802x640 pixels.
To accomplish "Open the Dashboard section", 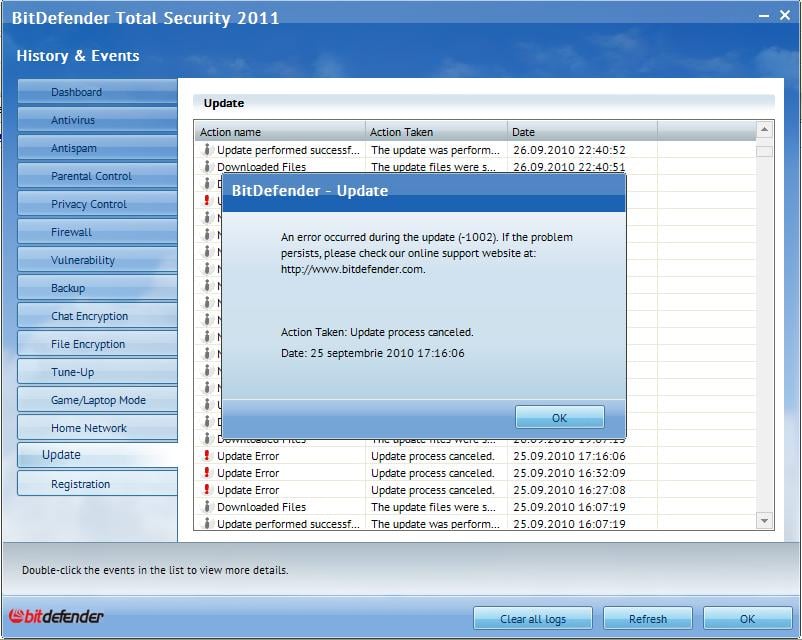I will pos(97,92).
